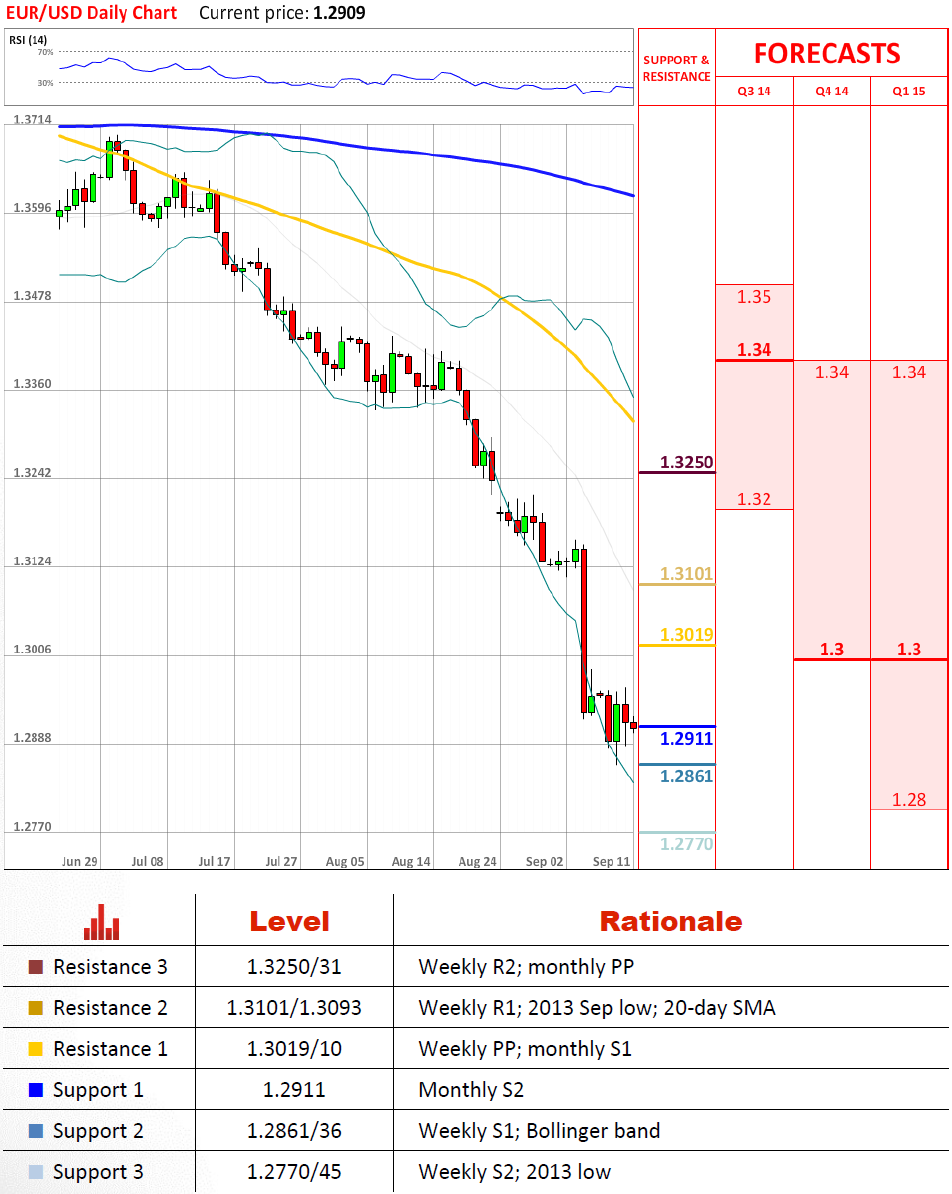
Task: Click the 1.2911 support level marker
Action: pos(686,739)
